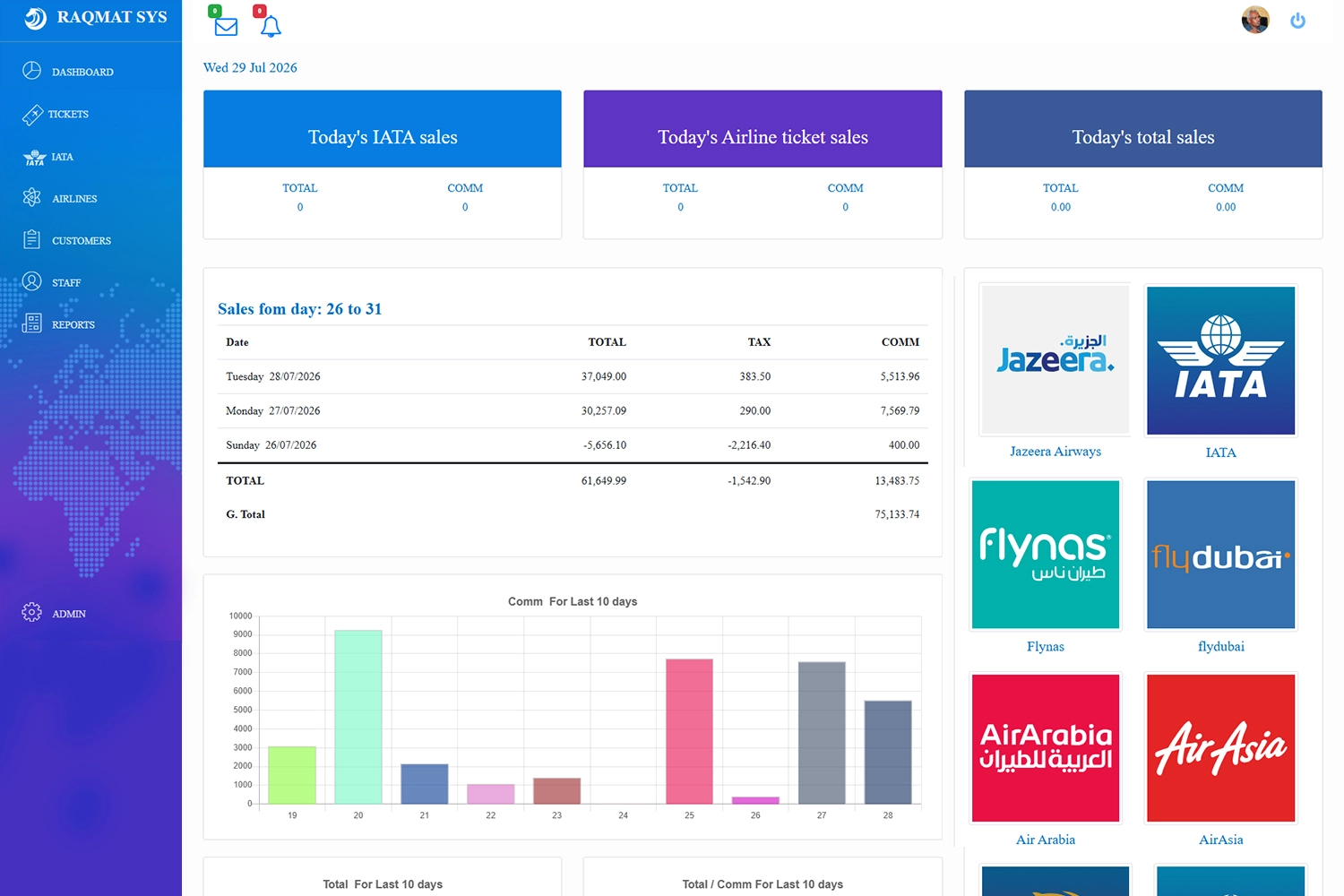1344x896 pixels.
Task: Click the comm value 7,569.79
Action: coord(900,410)
